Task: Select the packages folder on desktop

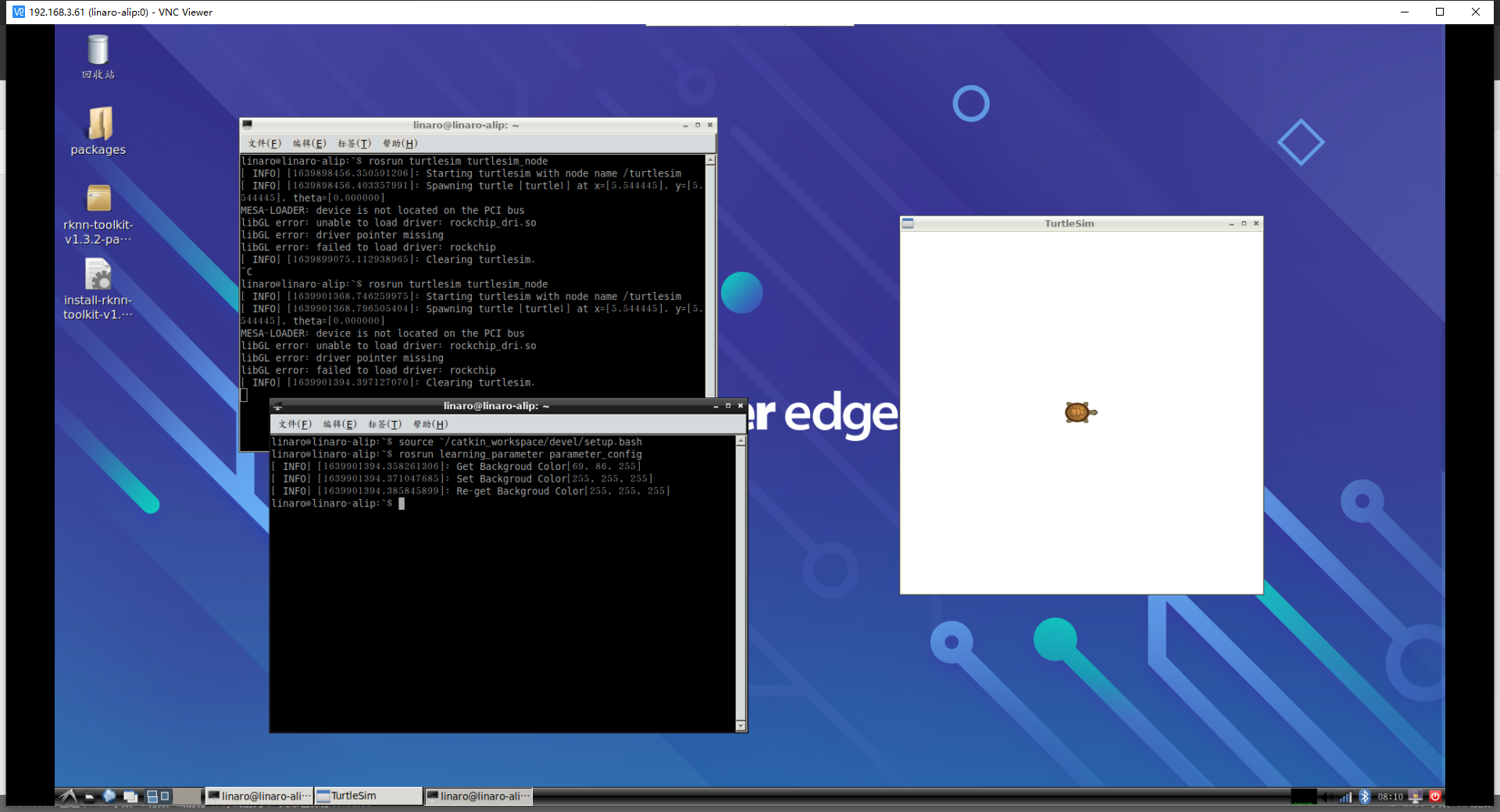Action: point(98,131)
